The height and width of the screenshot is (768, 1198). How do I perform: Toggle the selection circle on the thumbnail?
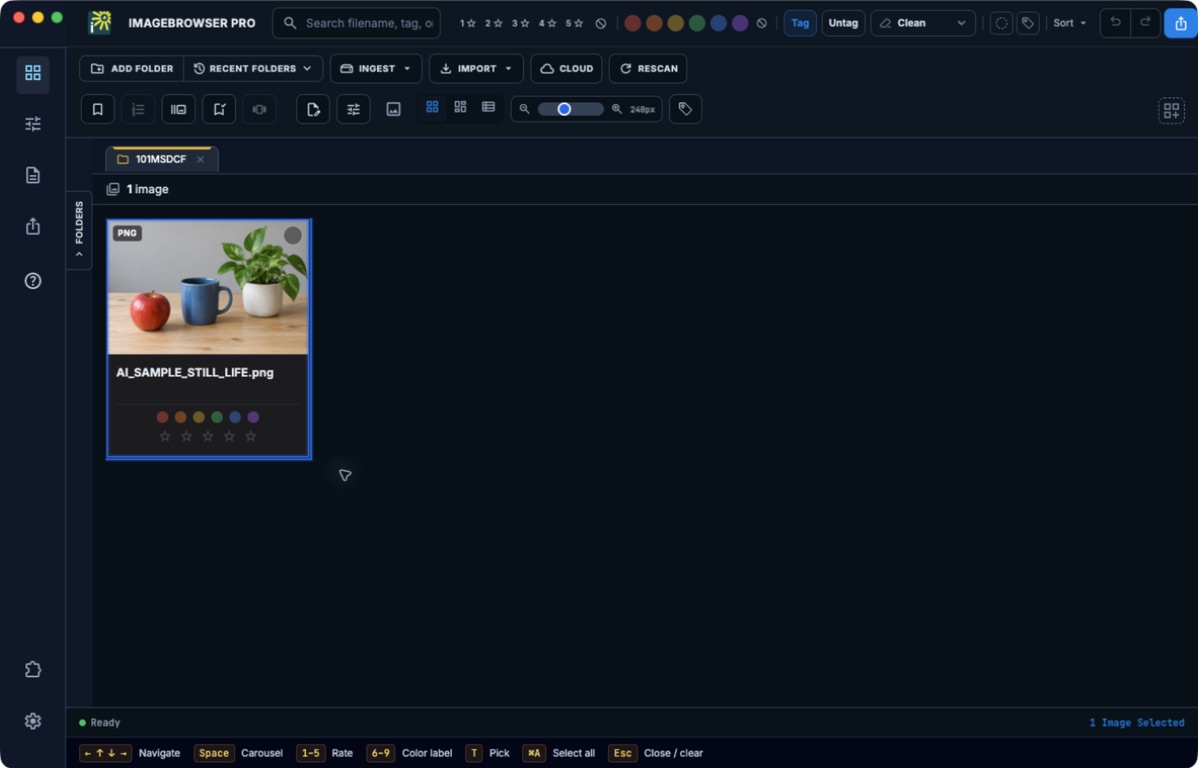(x=293, y=235)
